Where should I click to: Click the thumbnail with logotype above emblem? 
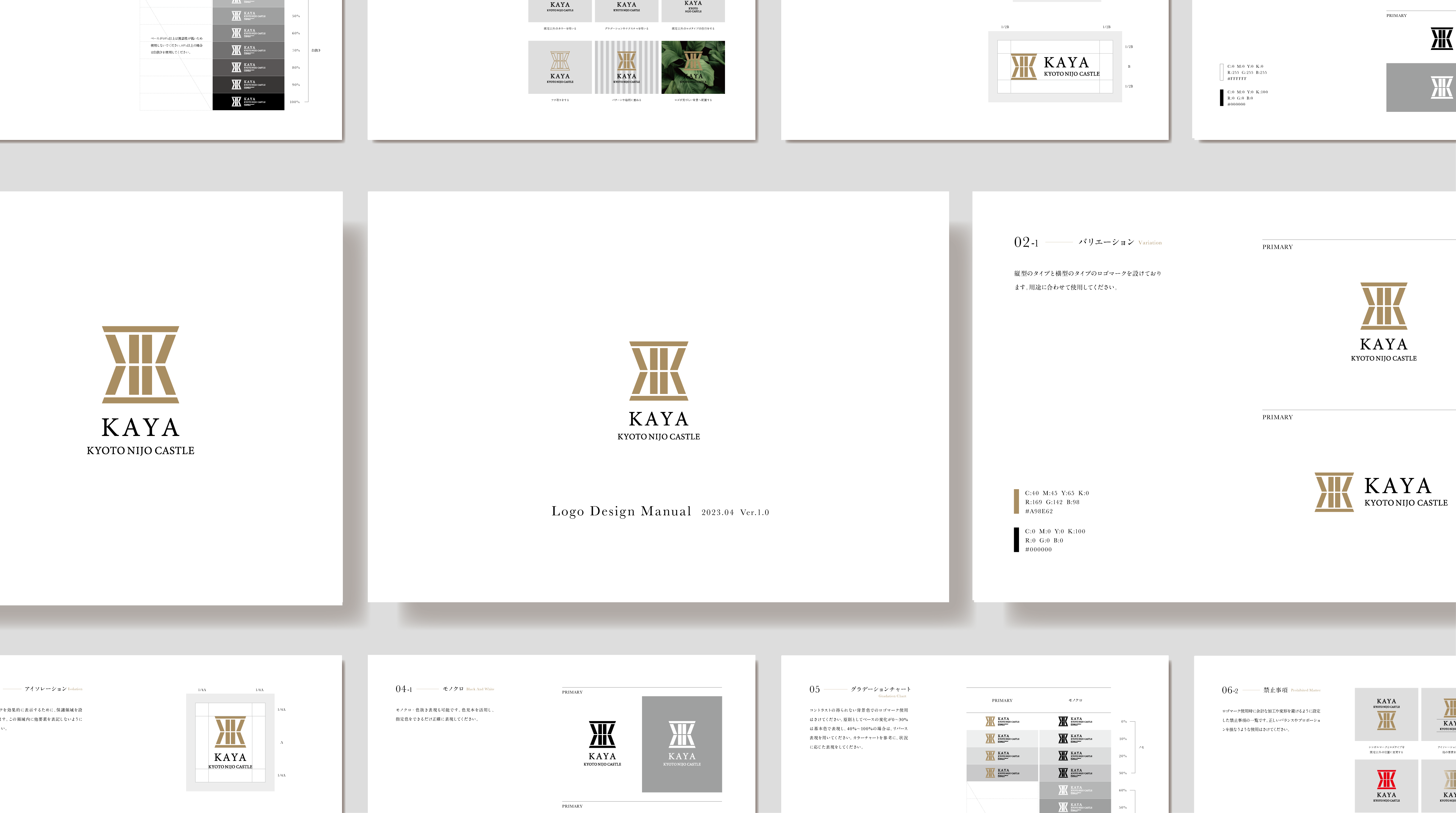(x=1386, y=714)
